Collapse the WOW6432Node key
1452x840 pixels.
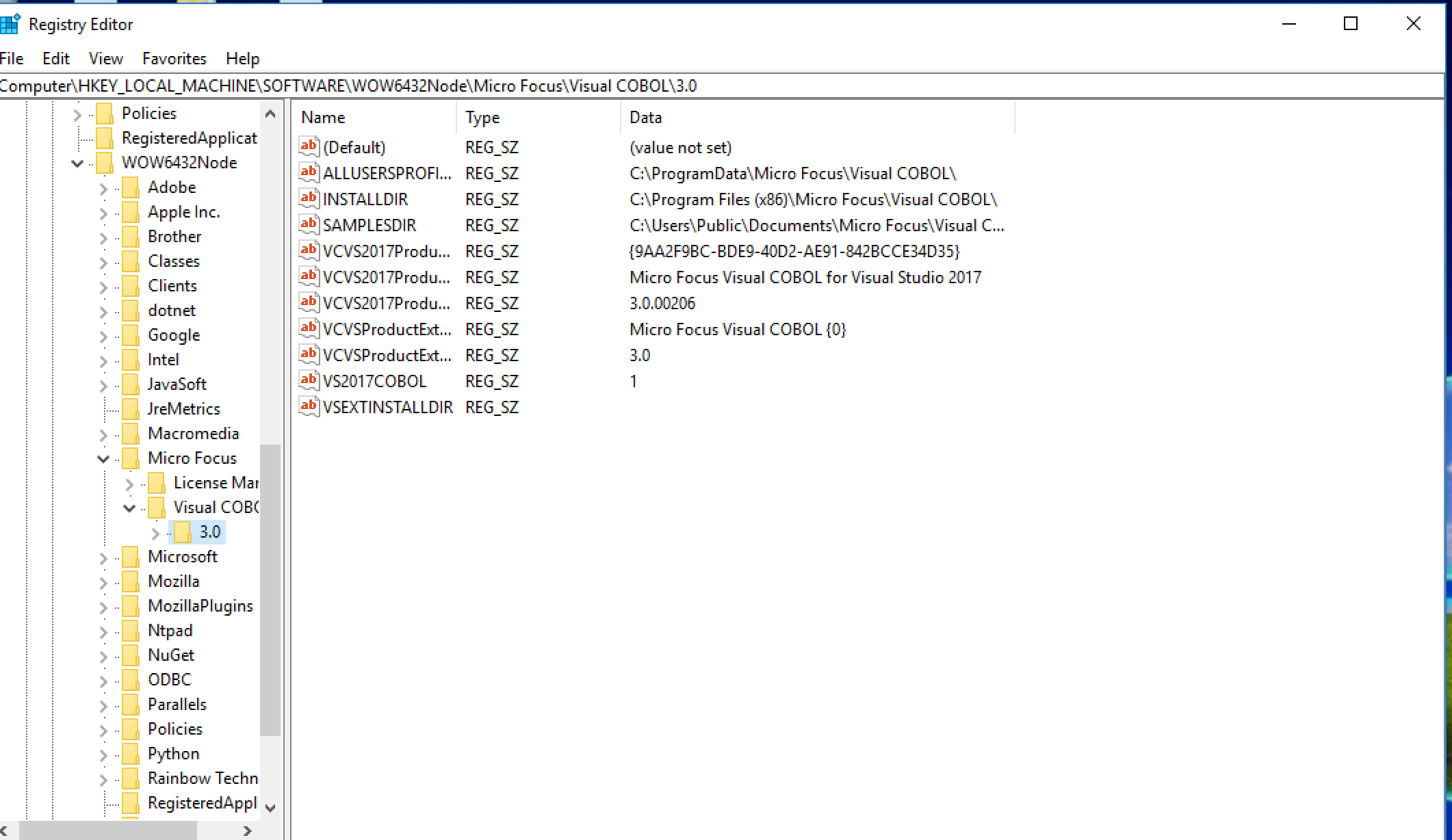(x=77, y=163)
